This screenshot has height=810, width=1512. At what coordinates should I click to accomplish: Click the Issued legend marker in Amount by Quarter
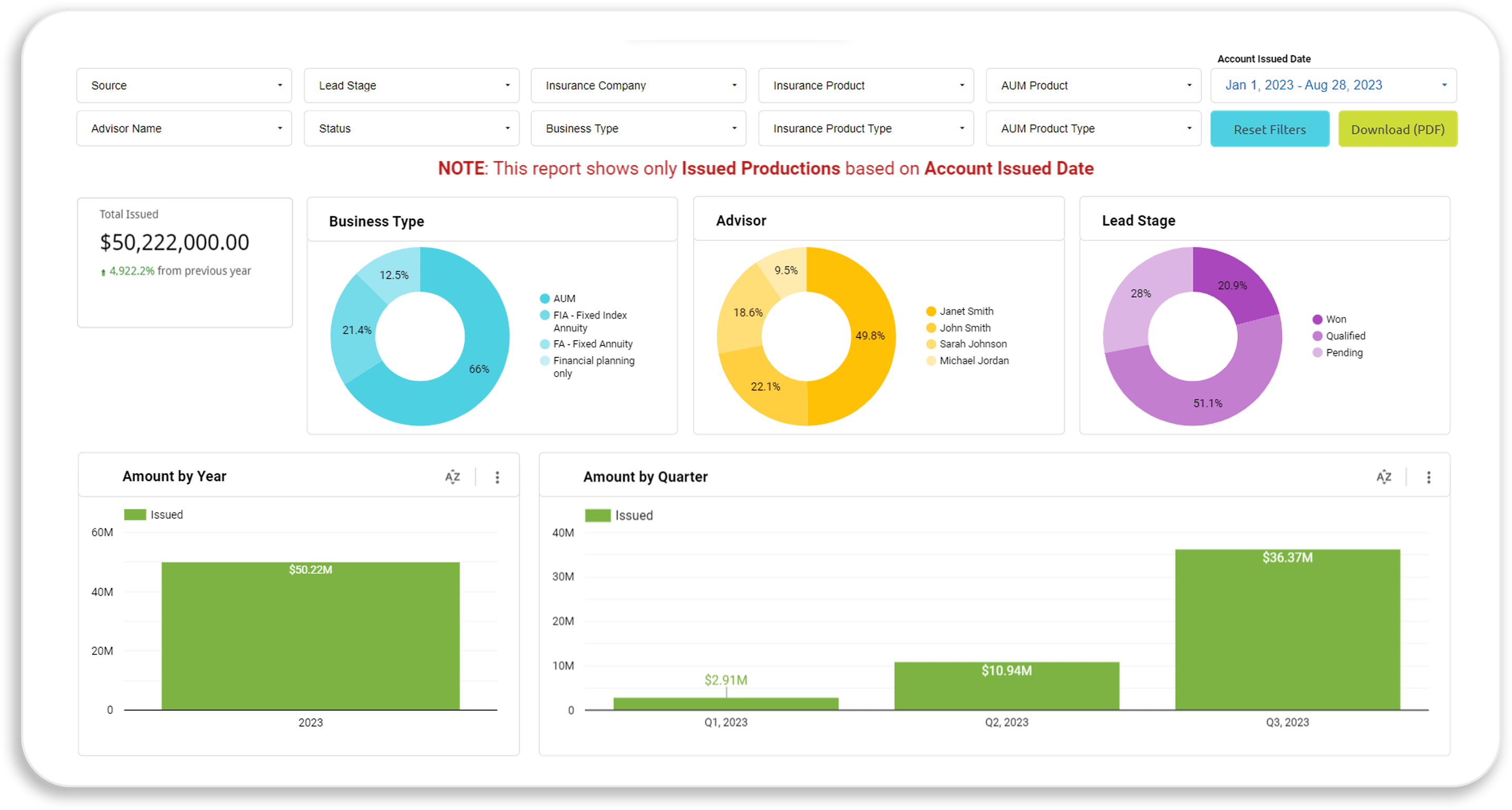coord(597,515)
